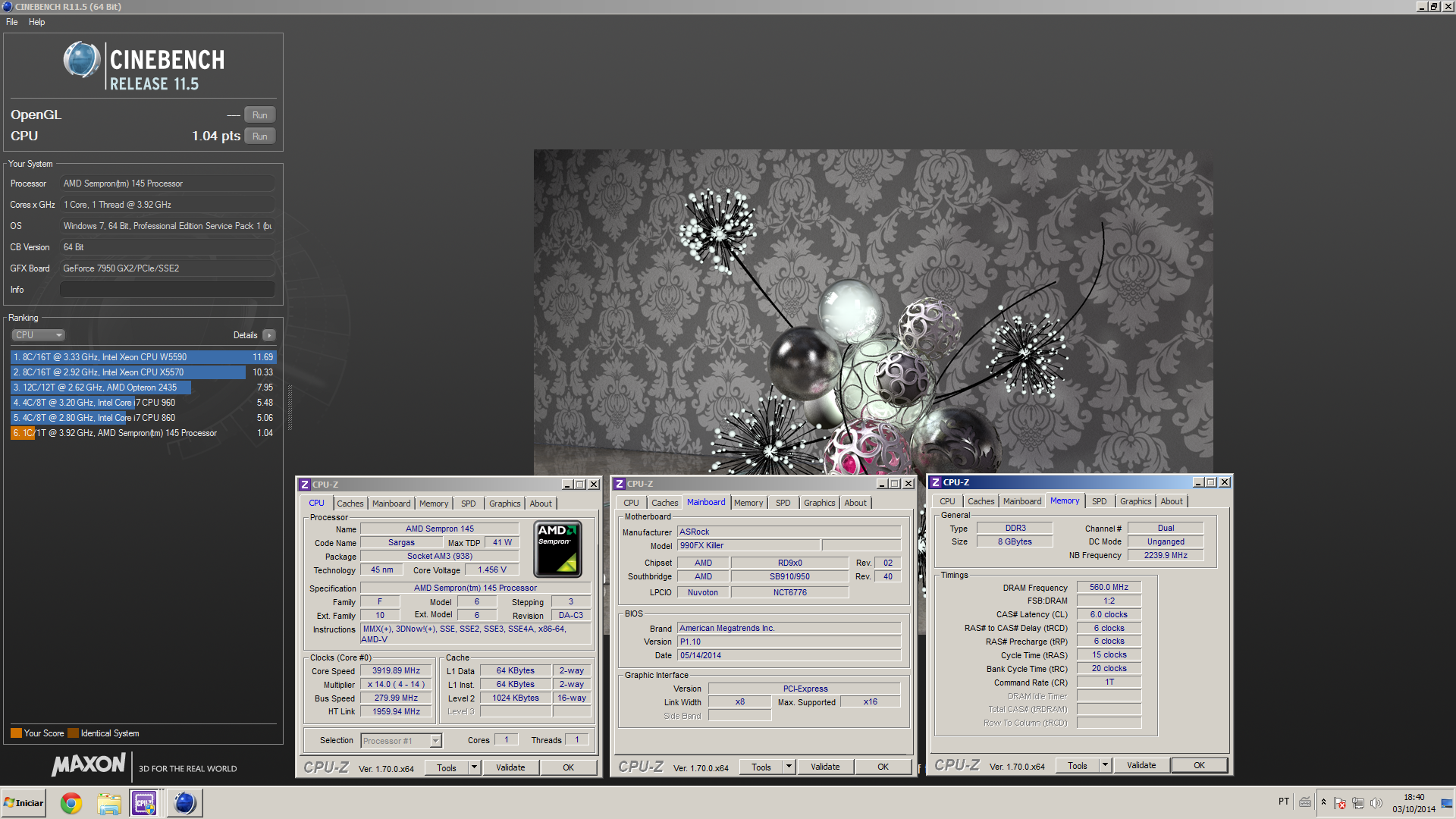The width and height of the screenshot is (1456, 819).
Task: Select the Xeon X5570 ranking row
Action: 143,372
